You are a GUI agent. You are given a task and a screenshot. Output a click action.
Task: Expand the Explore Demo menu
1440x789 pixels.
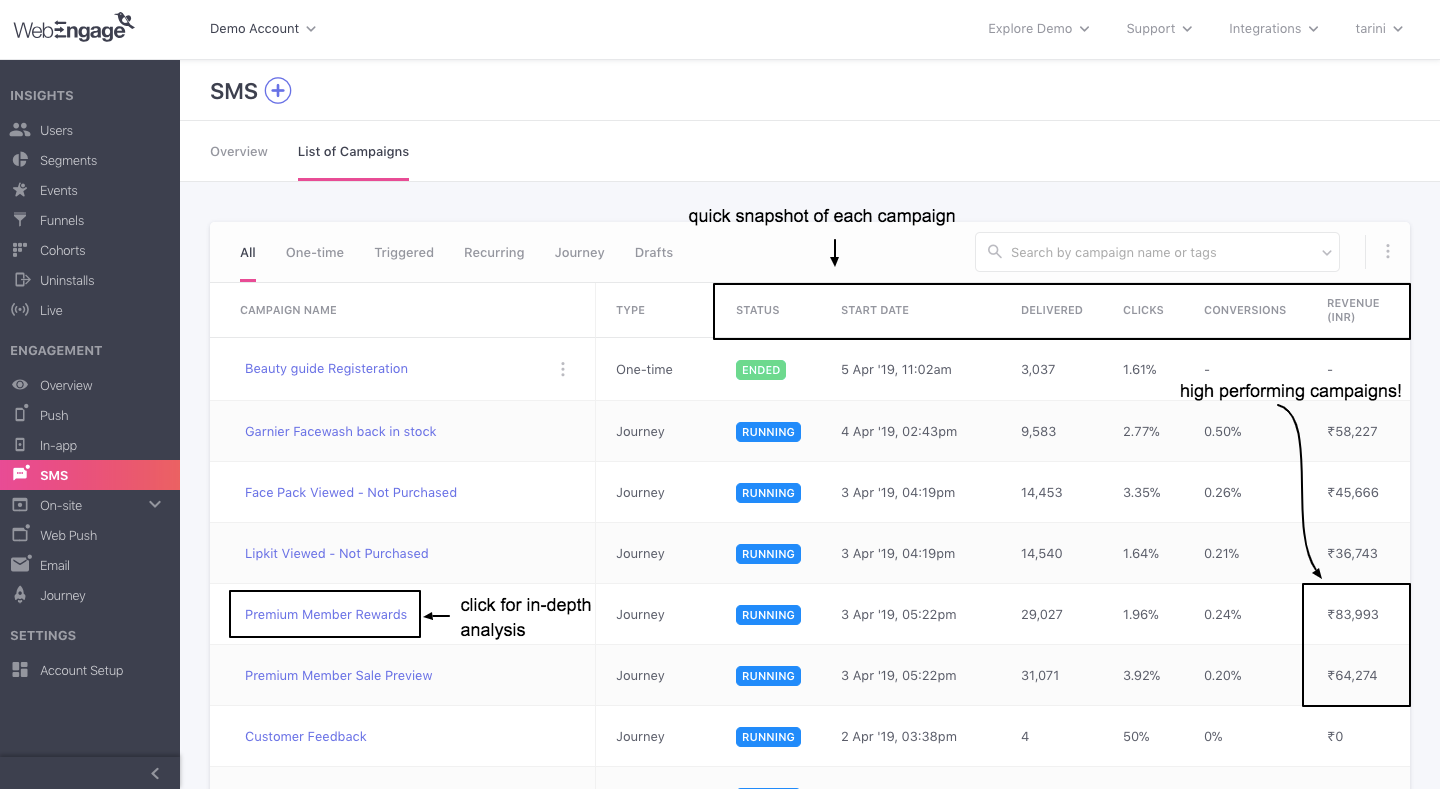click(1038, 28)
